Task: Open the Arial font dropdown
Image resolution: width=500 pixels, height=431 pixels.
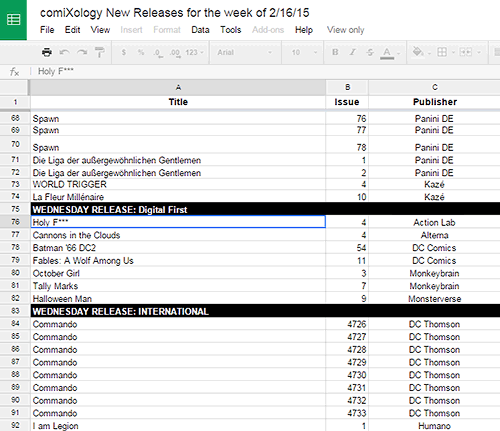Action: pos(244,52)
